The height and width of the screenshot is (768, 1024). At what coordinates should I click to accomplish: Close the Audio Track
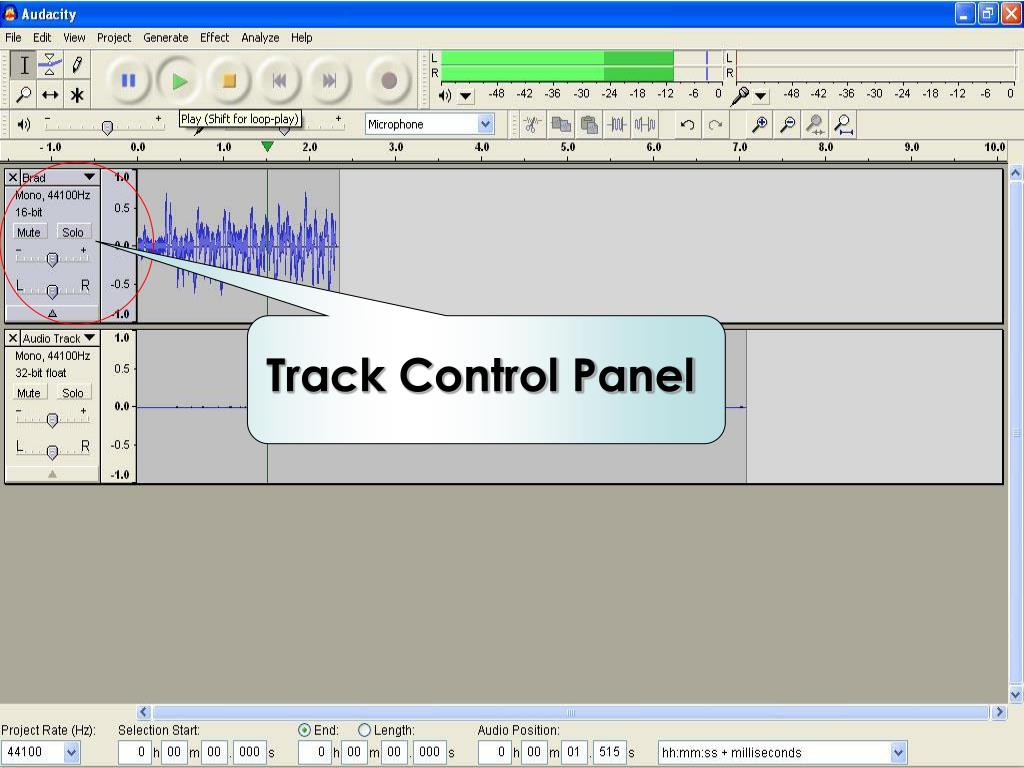tap(12, 338)
